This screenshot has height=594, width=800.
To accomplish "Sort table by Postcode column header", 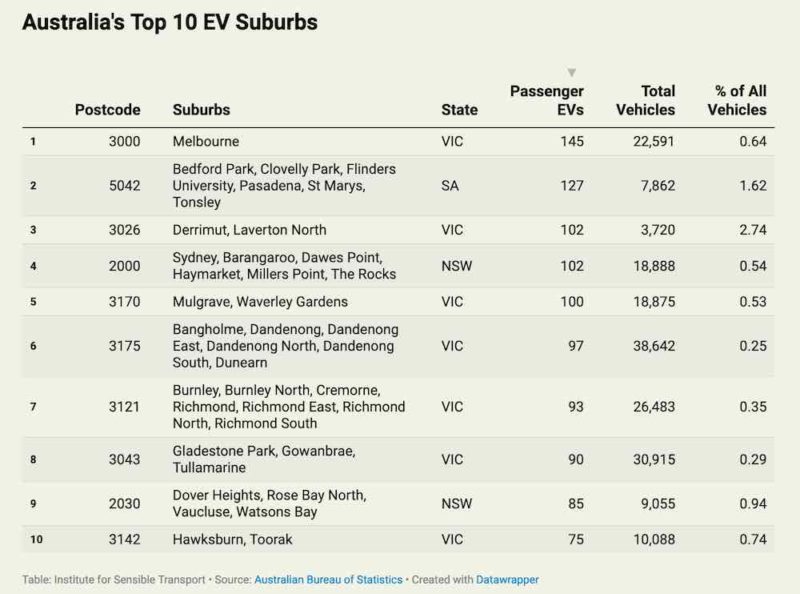I will click(x=108, y=110).
